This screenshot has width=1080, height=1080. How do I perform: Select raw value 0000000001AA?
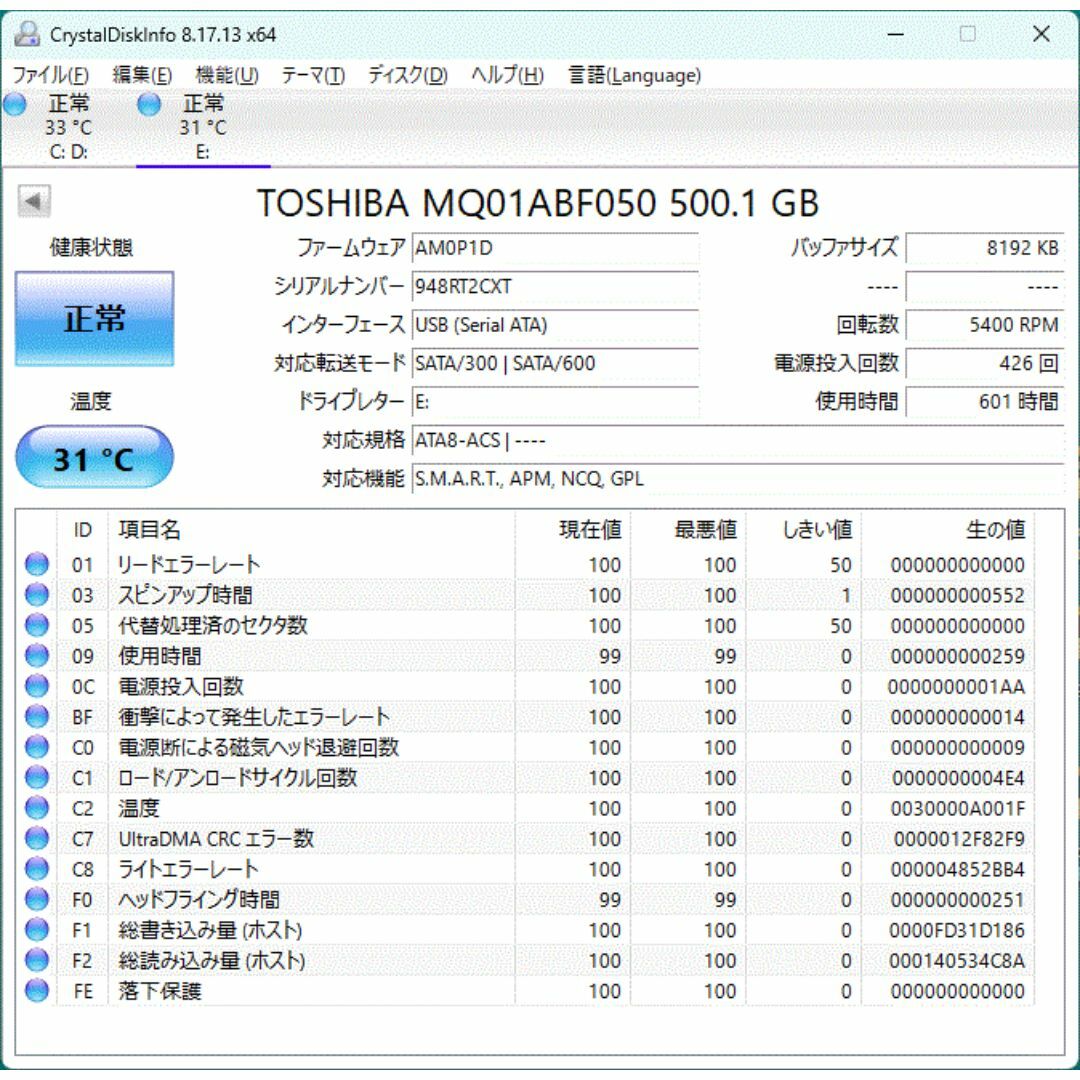click(x=956, y=686)
